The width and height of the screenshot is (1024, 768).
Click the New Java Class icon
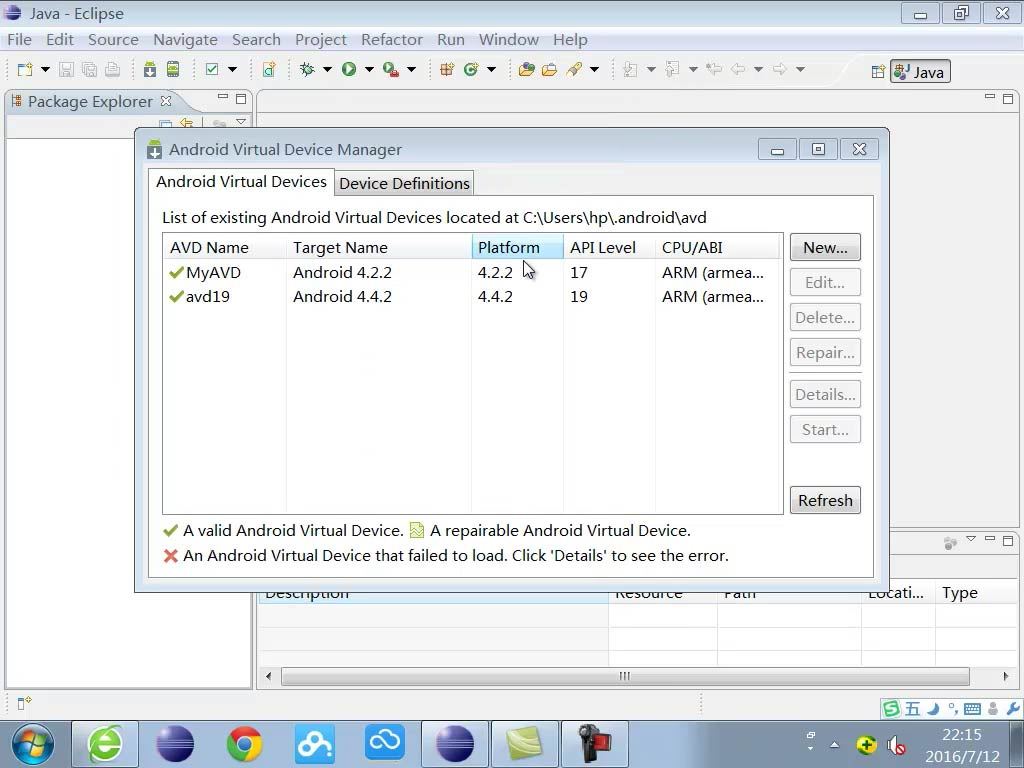point(471,69)
